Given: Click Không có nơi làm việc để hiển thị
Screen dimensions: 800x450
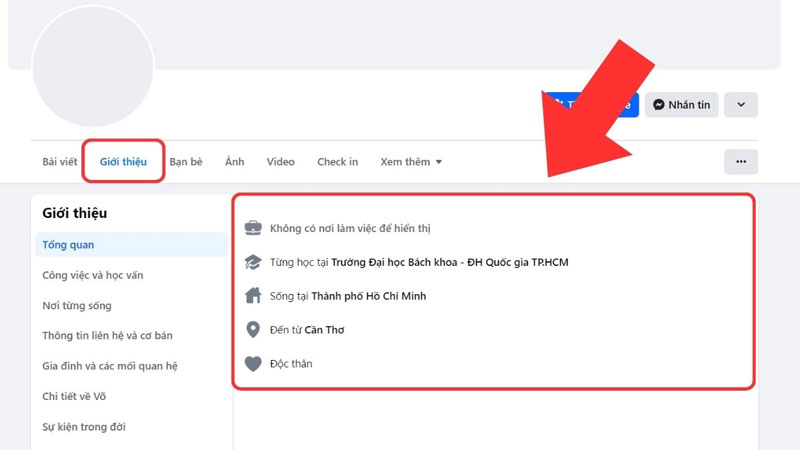Looking at the screenshot, I should [350, 228].
